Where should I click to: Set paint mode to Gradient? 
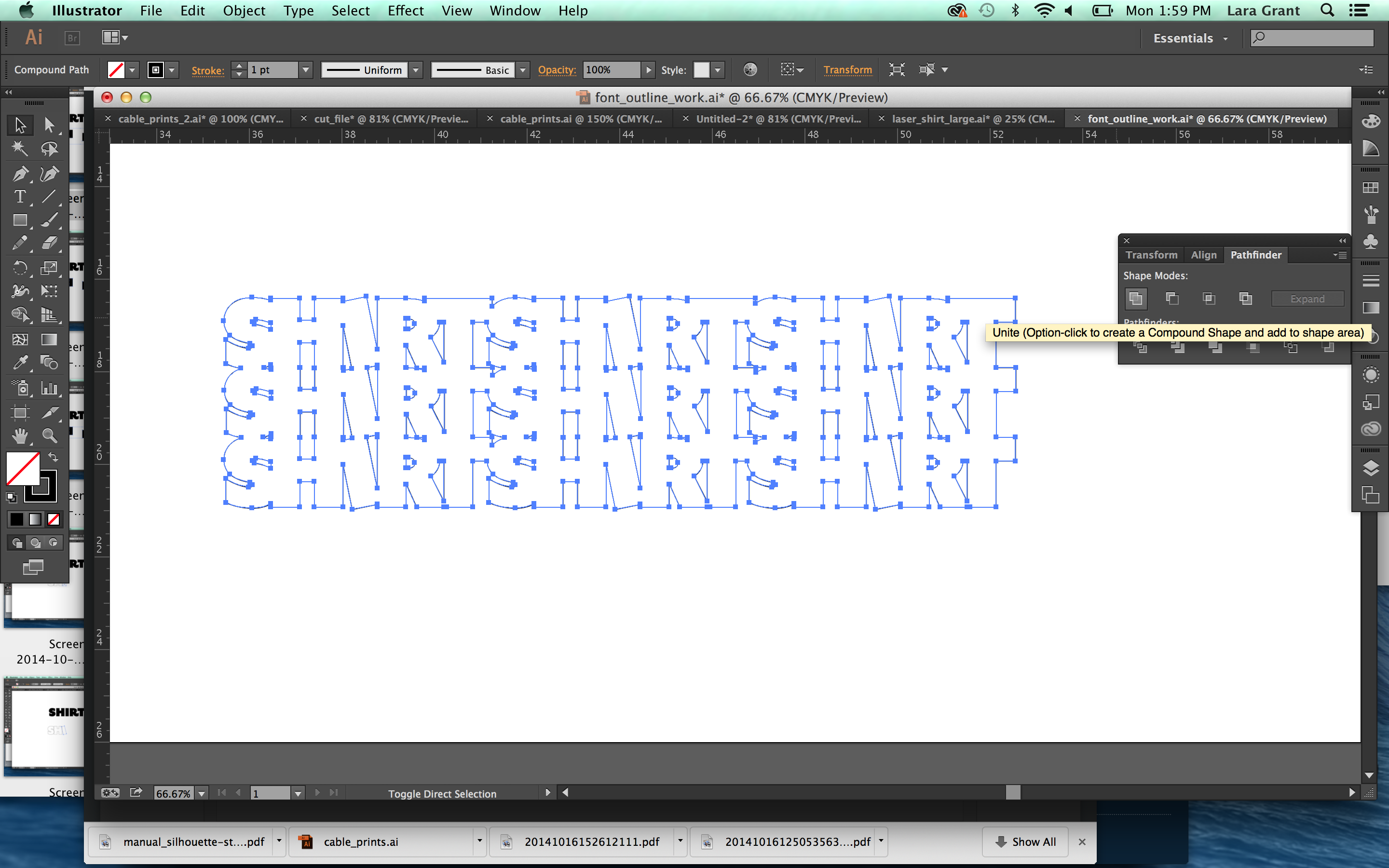[x=35, y=519]
